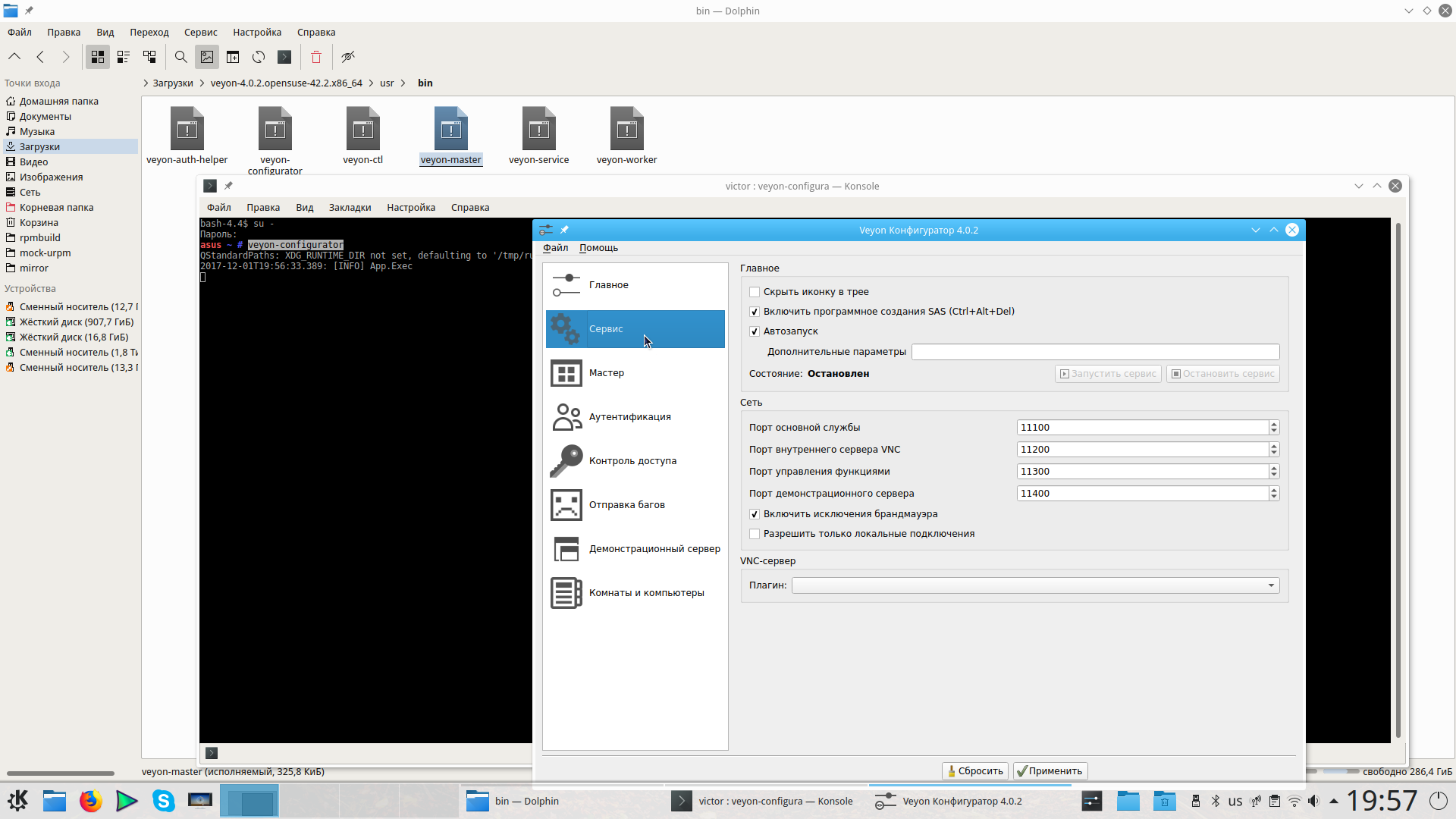1456x819 pixels.
Task: Open the Master section in the sidebar
Action: [x=606, y=373]
